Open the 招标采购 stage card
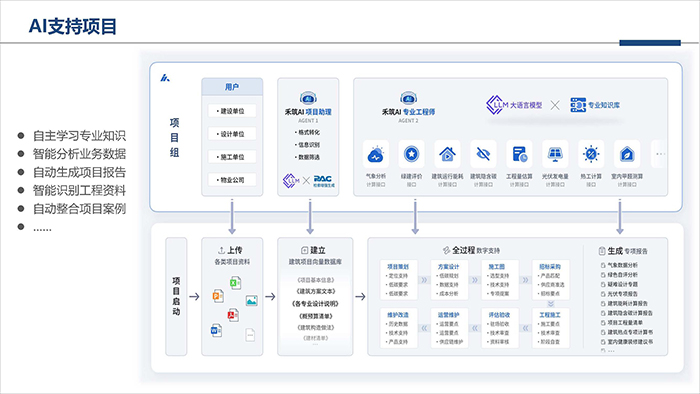 (551, 280)
